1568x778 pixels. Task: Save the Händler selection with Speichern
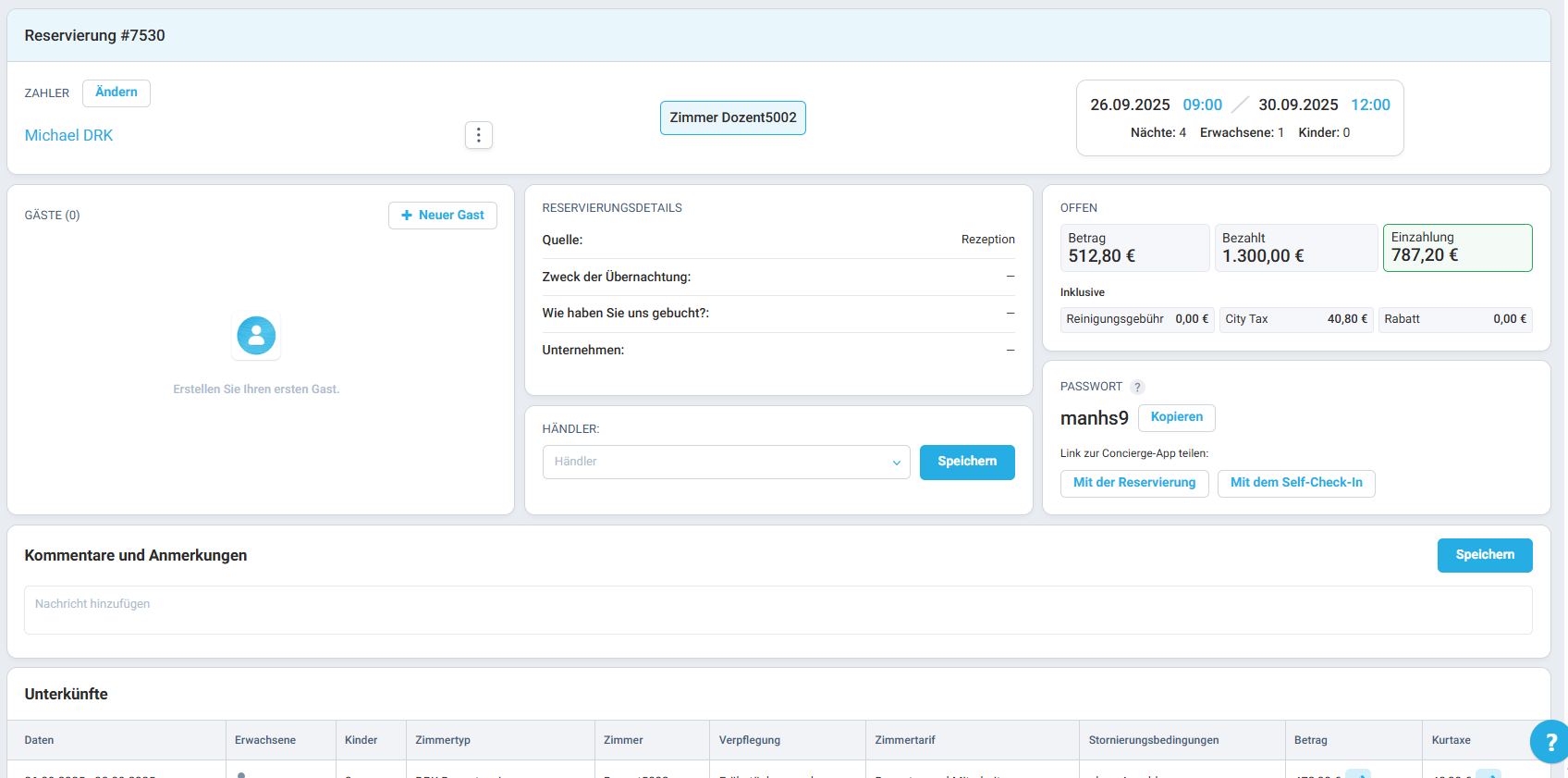[966, 462]
